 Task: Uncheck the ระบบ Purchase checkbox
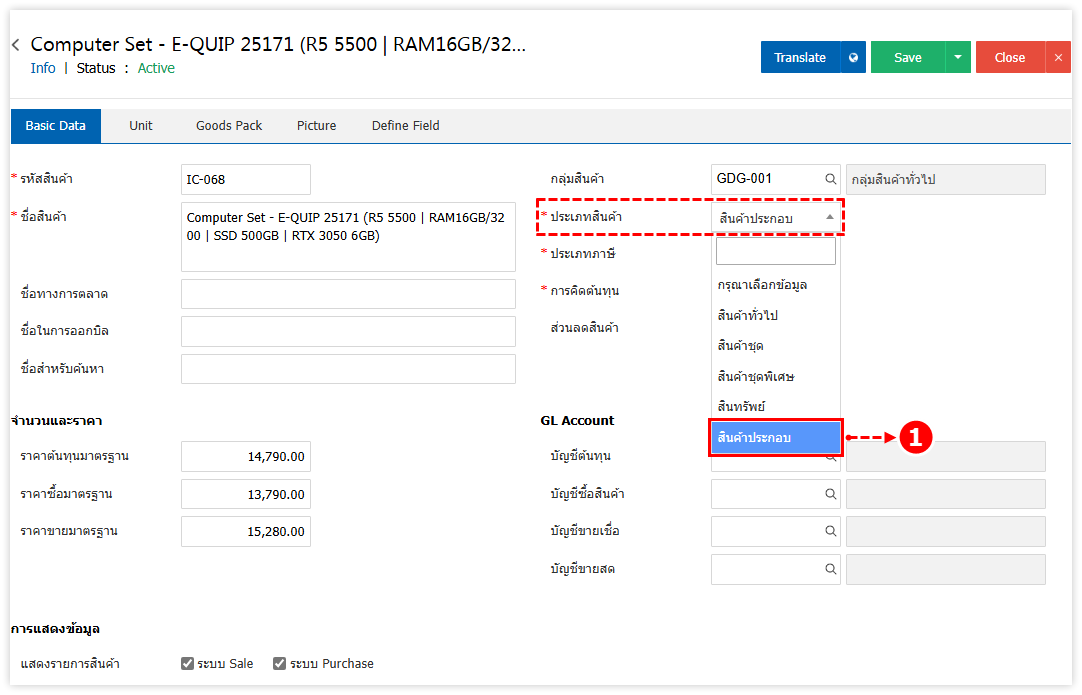point(279,664)
